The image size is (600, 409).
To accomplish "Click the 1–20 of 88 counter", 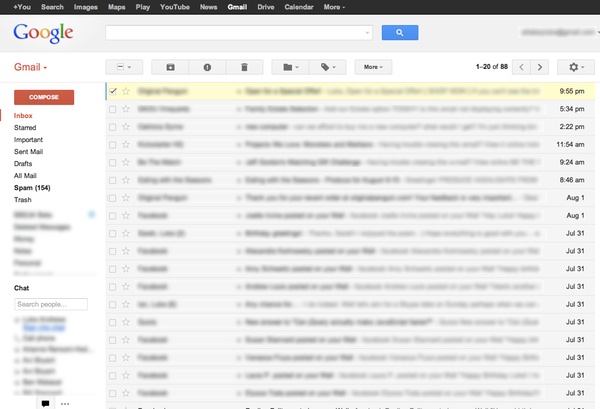I will [492, 67].
